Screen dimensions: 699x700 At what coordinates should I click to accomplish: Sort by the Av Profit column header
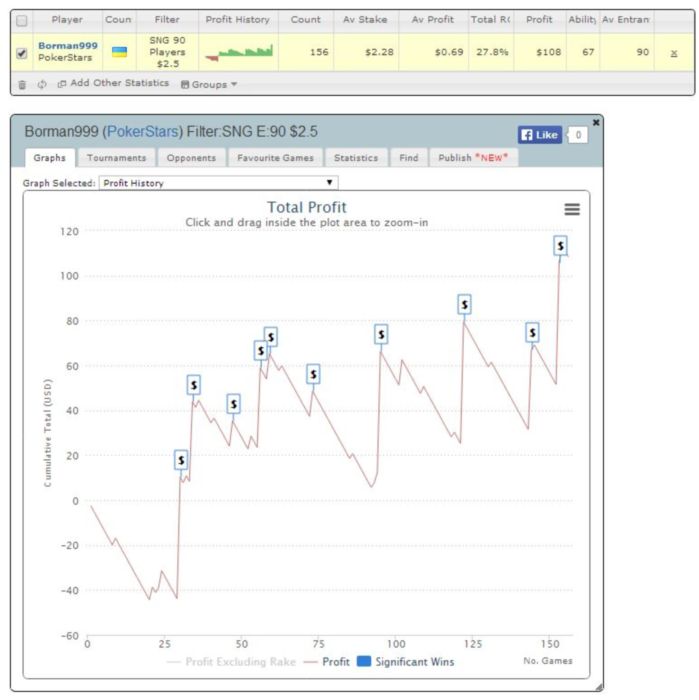click(433, 20)
